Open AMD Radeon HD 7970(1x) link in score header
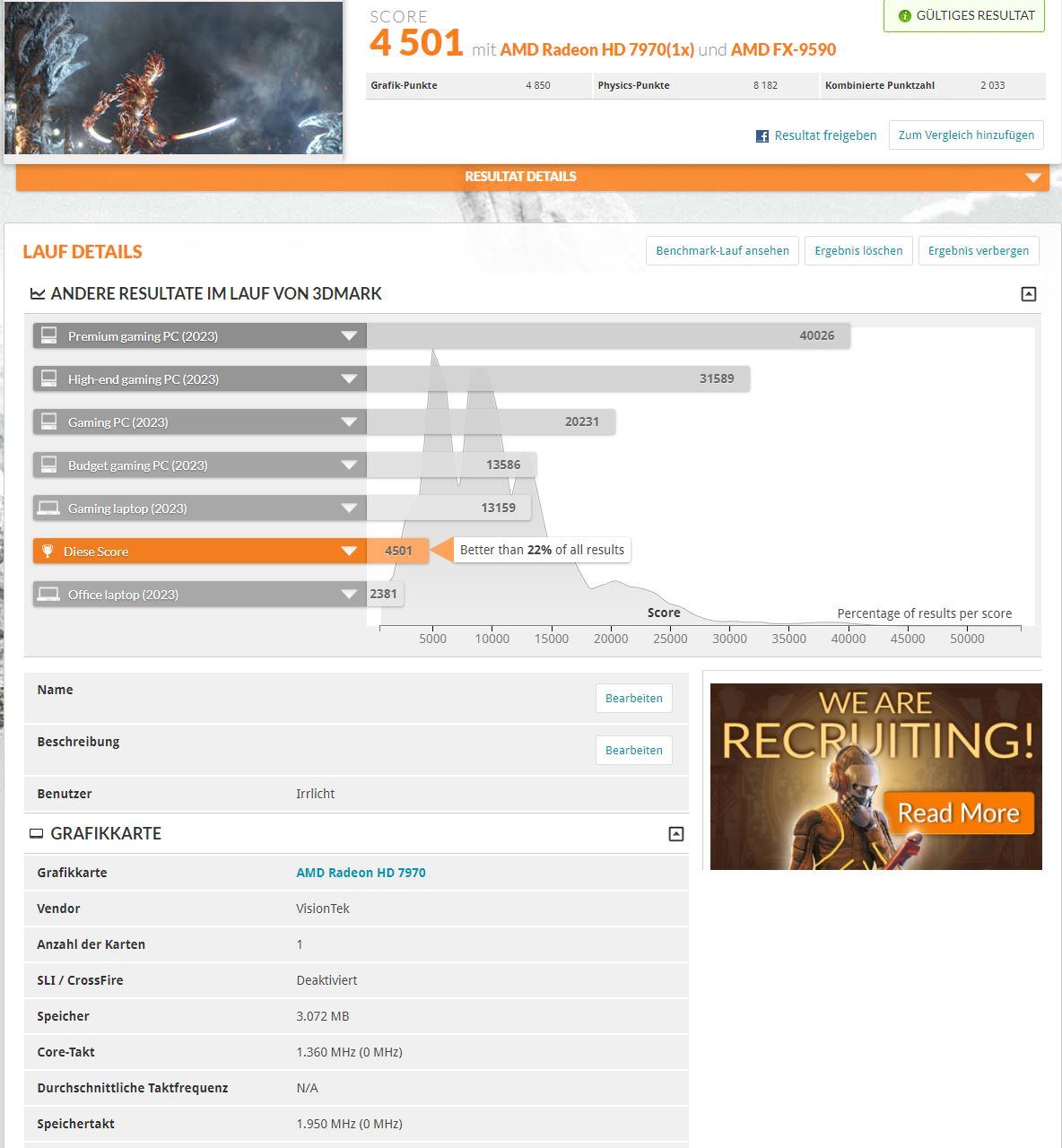This screenshot has width=1062, height=1148. [x=596, y=50]
